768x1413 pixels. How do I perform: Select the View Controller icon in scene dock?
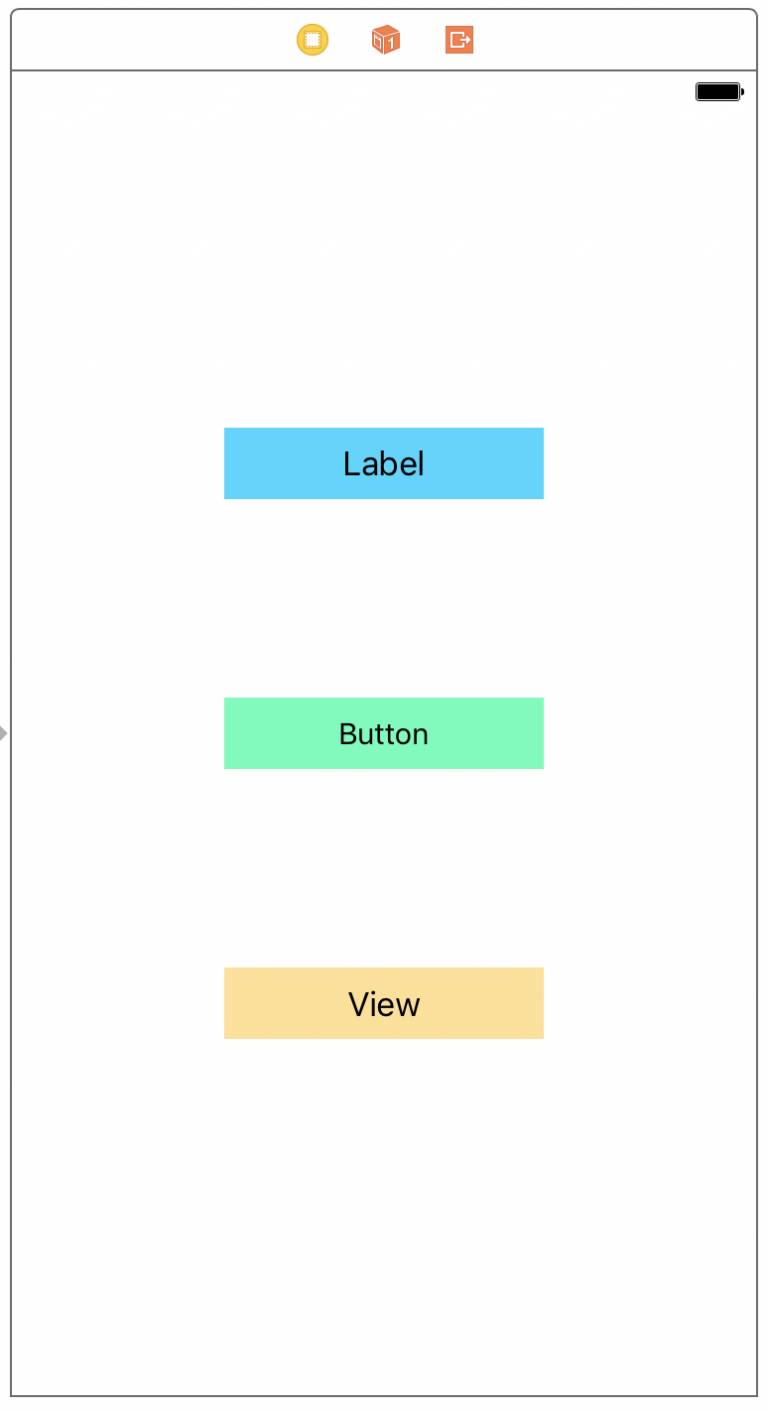coord(312,40)
